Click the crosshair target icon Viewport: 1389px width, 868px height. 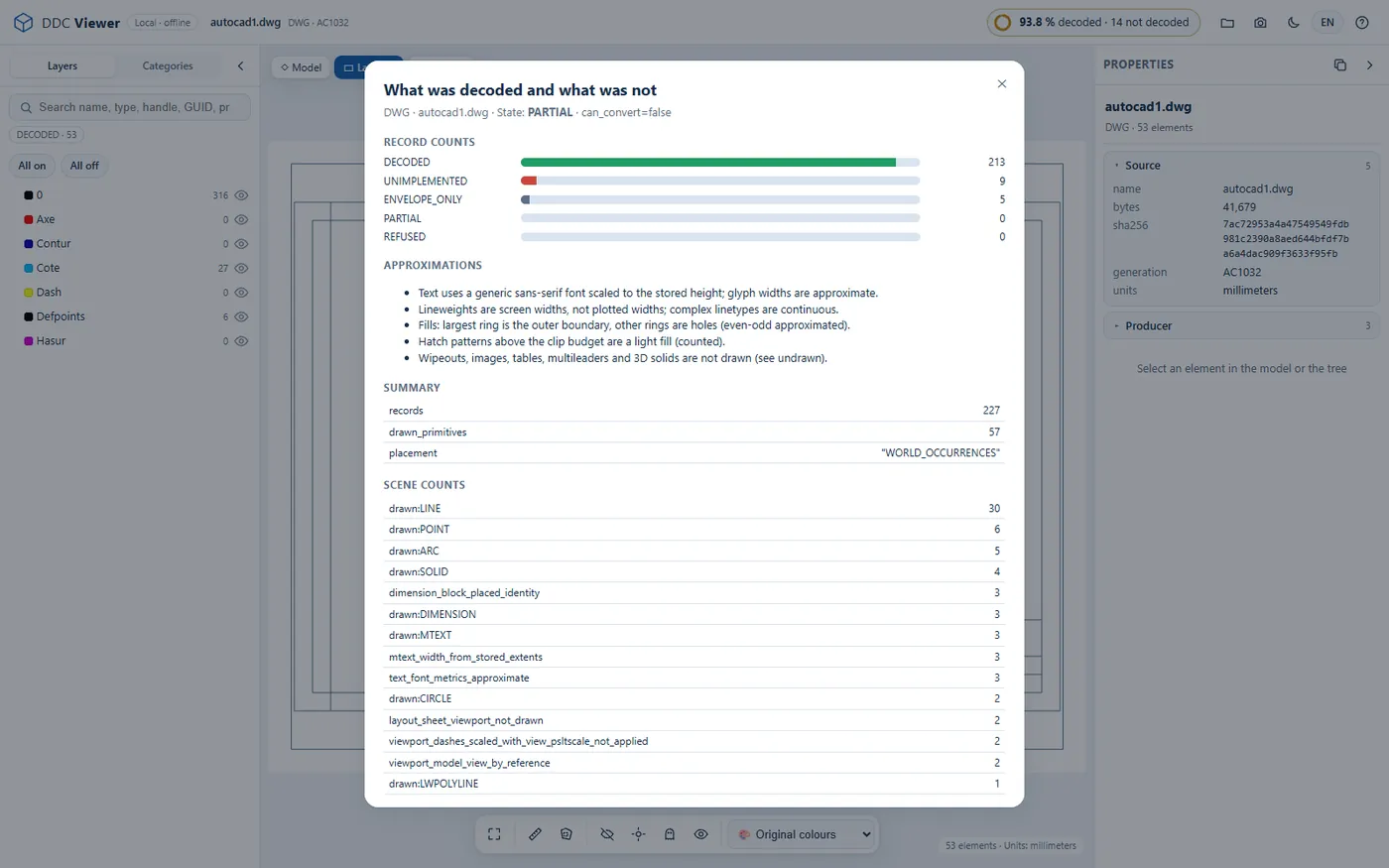pos(639,834)
